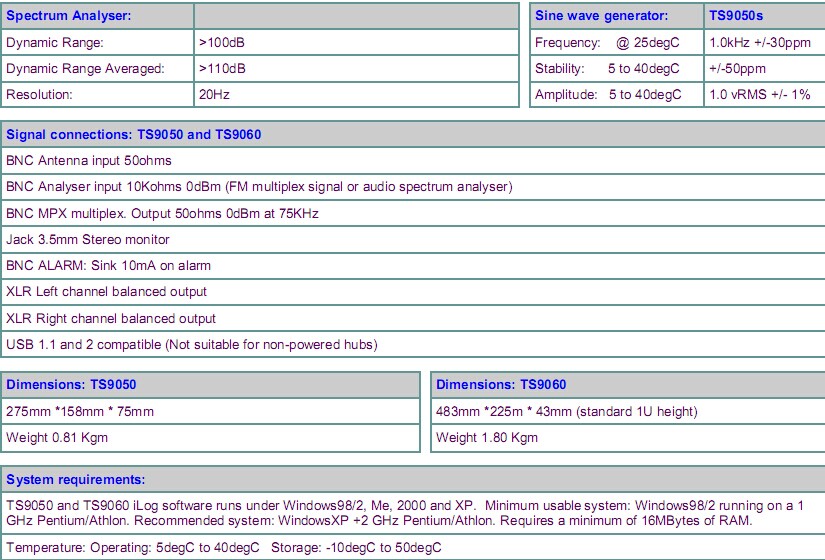Select the 1.0 vRMS amplitude value
The width and height of the screenshot is (825, 560).
point(760,95)
